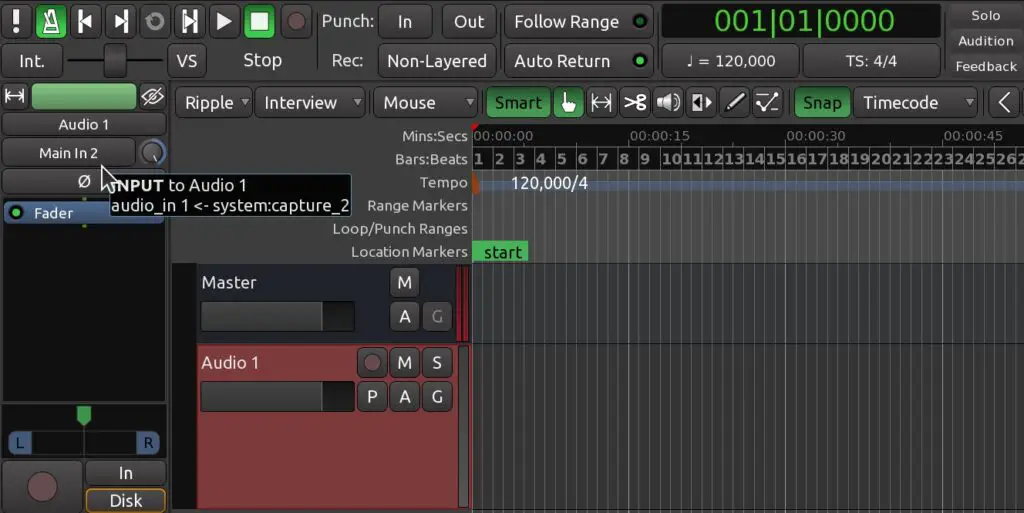Click the start location marker
The height and width of the screenshot is (513, 1024).
(x=501, y=252)
